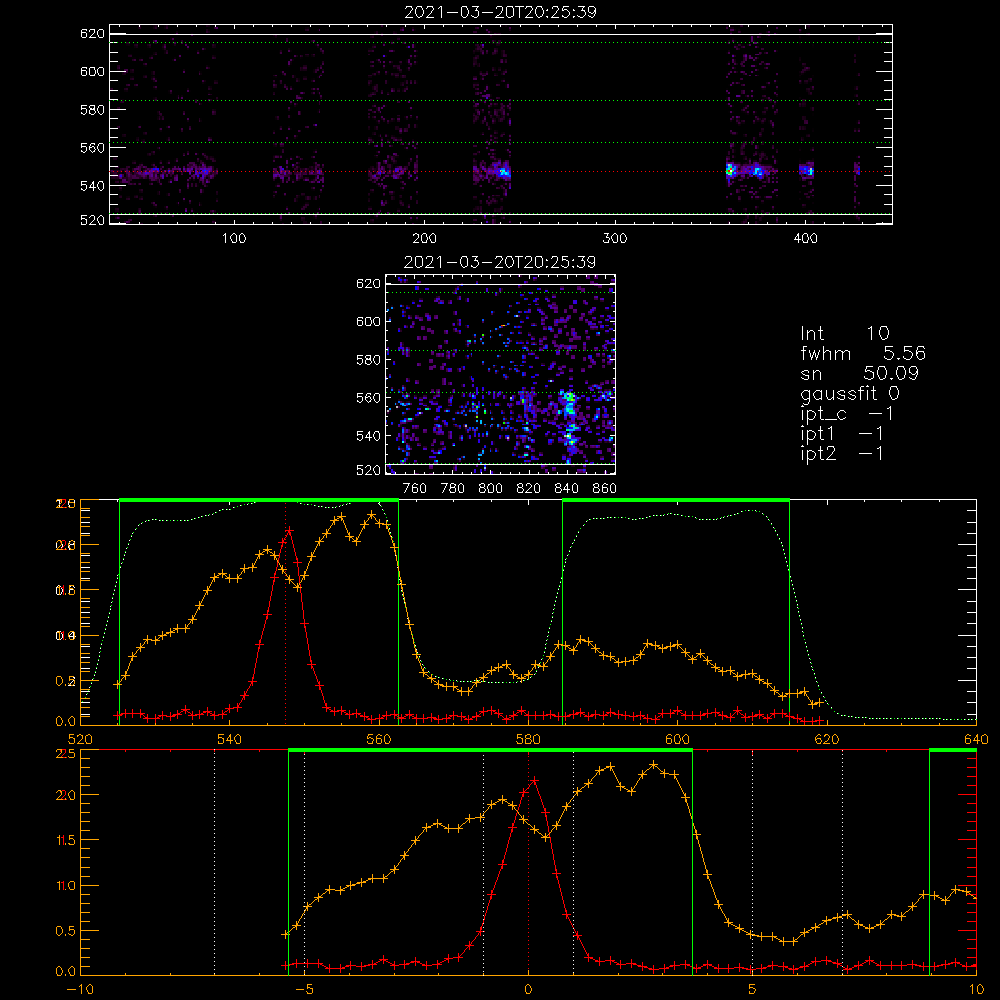Select the 'sn 50.09' value
This screenshot has width=1000, height=1000.
[859, 373]
